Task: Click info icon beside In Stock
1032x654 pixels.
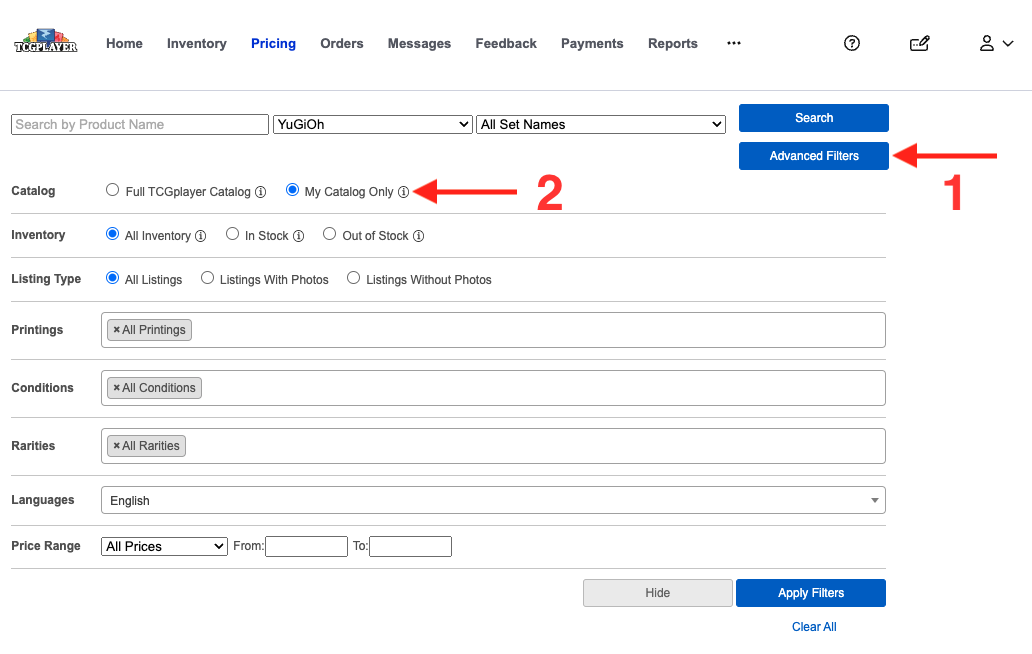Action: click(299, 236)
